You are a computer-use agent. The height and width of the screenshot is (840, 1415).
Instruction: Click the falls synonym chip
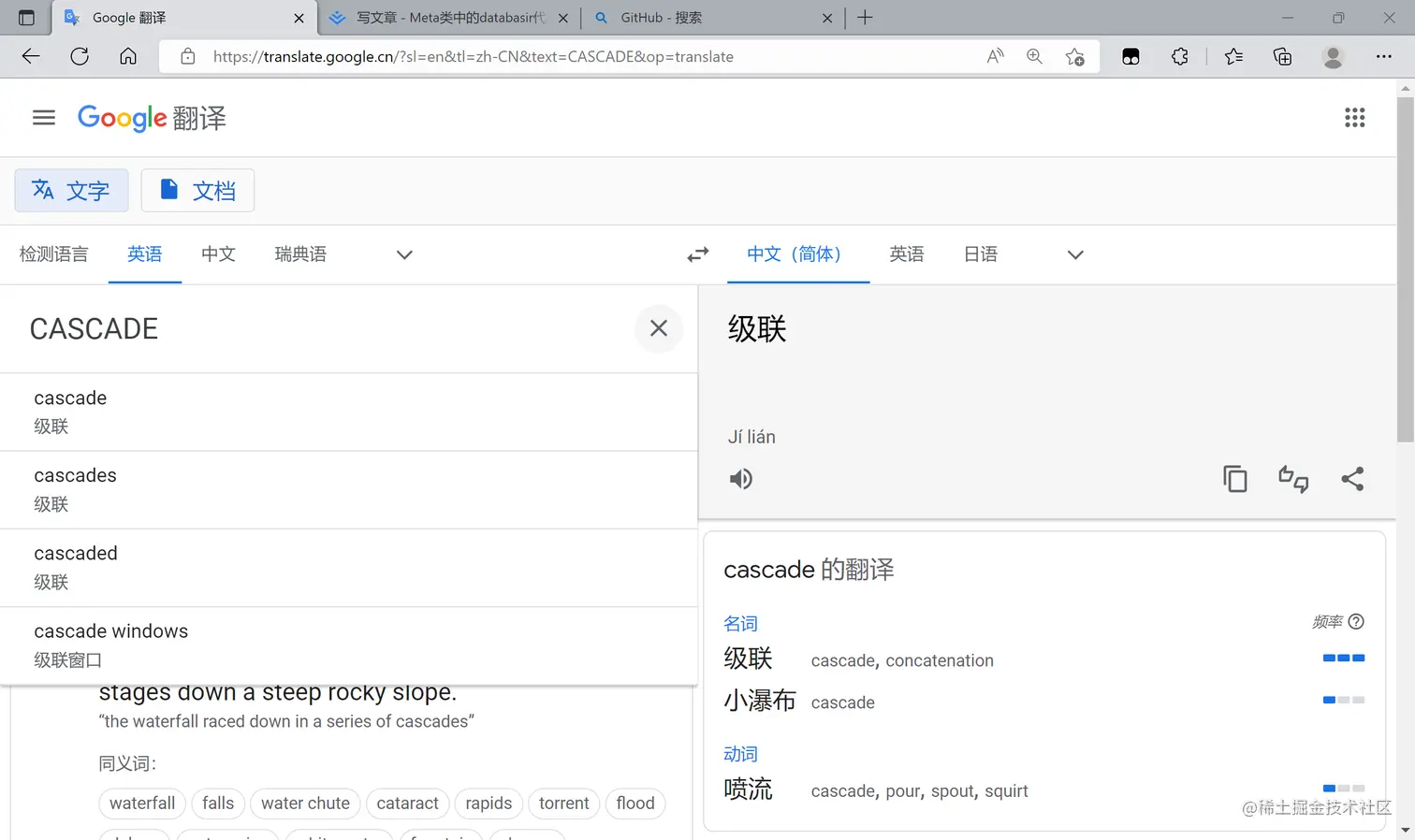pos(218,804)
